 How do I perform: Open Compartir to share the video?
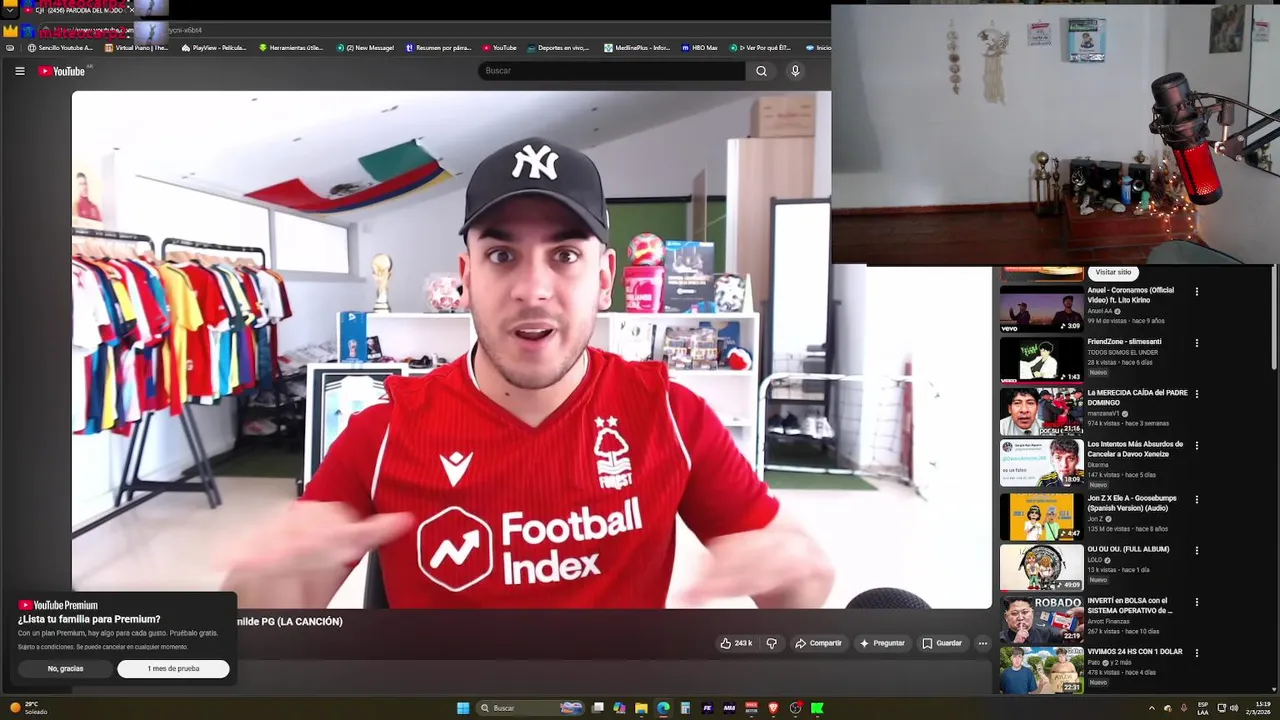click(x=818, y=643)
